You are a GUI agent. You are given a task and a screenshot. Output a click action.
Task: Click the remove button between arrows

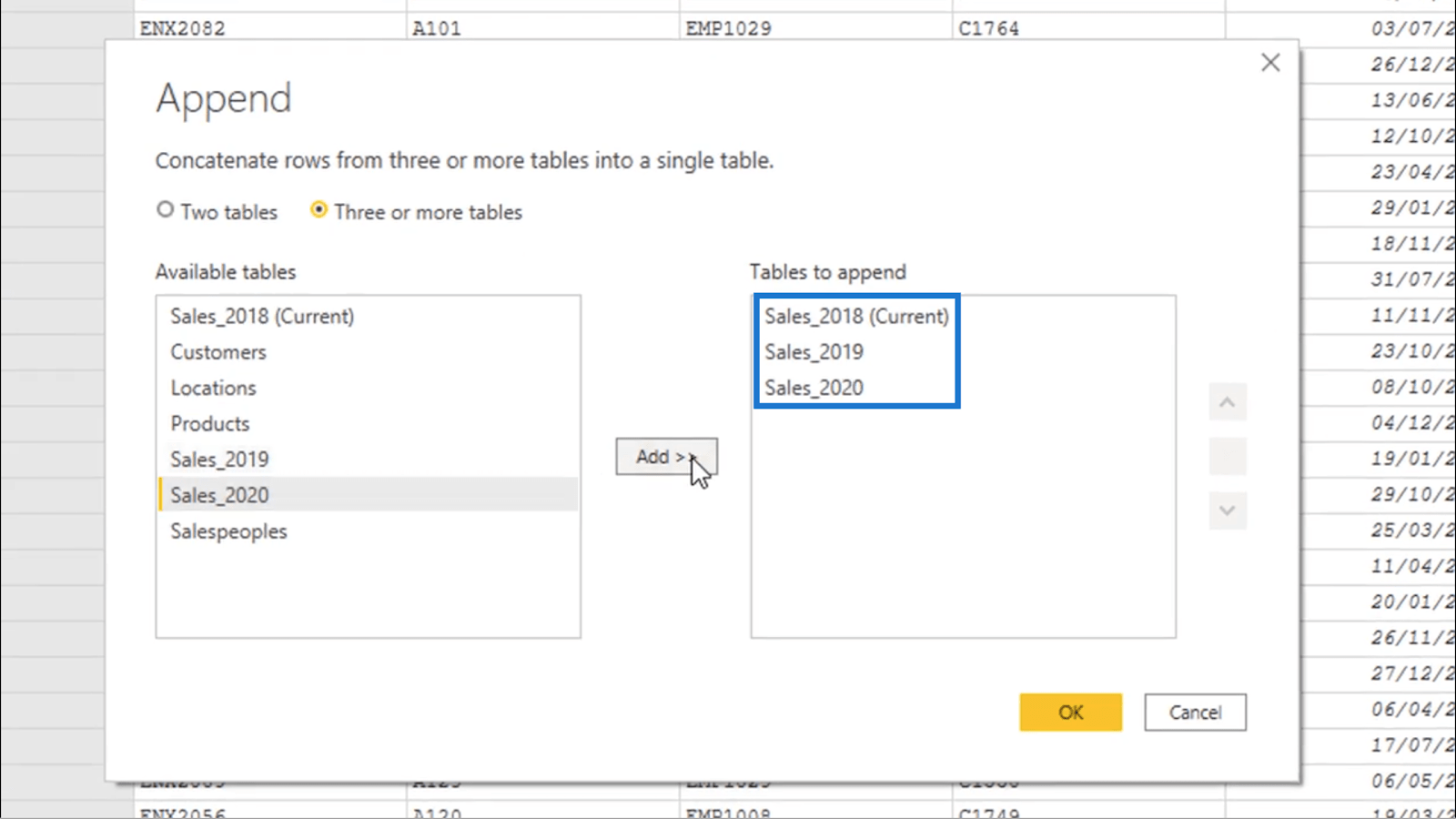coord(1227,456)
